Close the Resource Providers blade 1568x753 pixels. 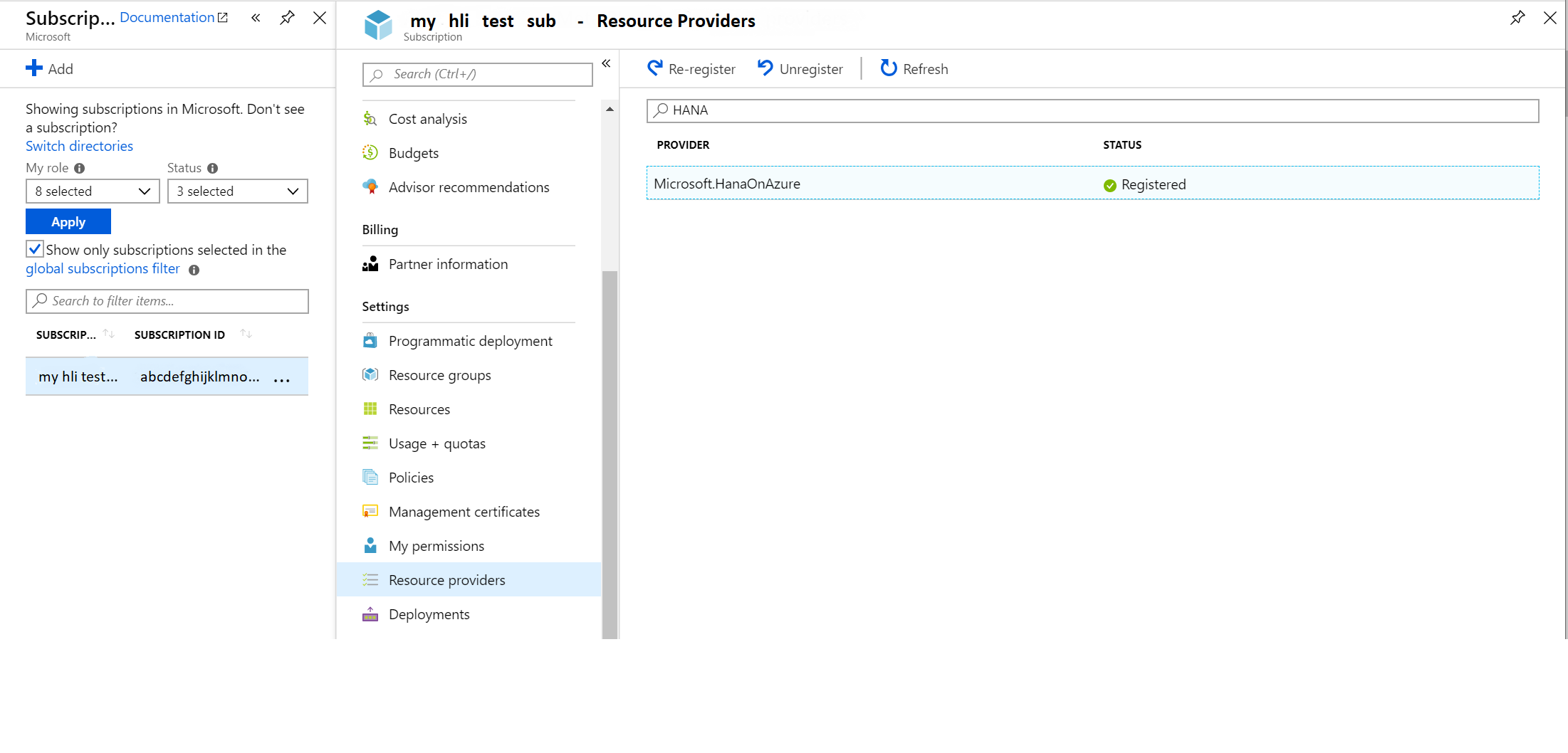pyautogui.click(x=1550, y=18)
